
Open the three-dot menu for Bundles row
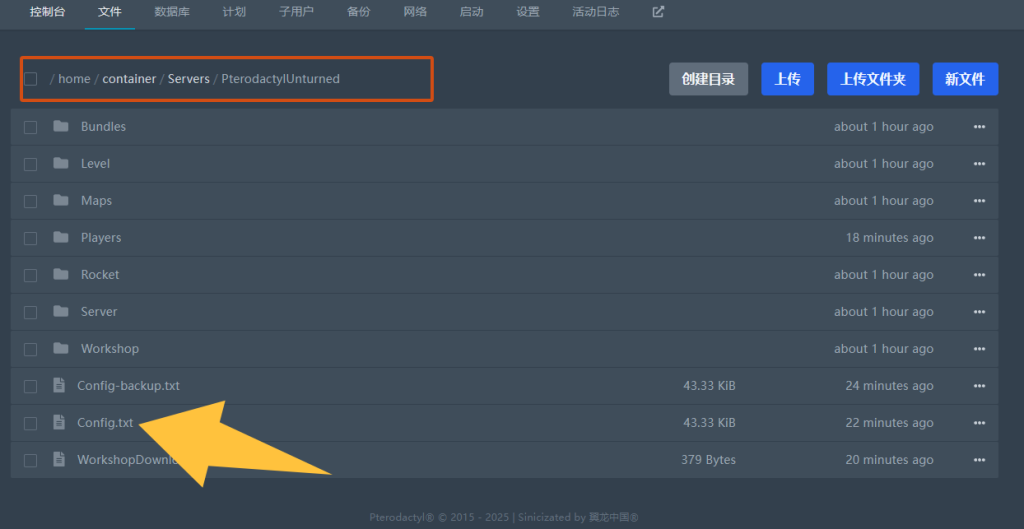point(979,127)
